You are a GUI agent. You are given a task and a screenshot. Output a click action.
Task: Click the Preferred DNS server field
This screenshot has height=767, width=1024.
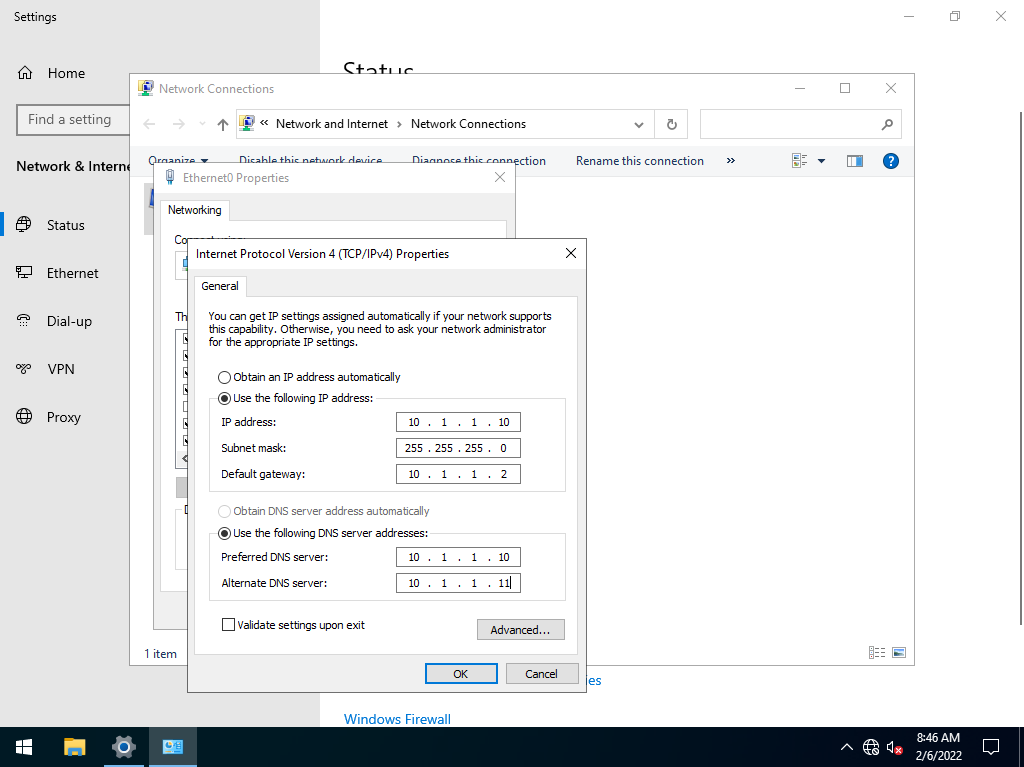point(458,557)
